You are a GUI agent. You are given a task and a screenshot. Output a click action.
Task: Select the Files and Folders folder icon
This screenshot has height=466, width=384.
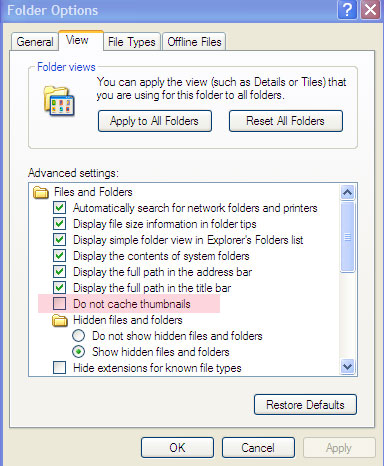[41, 192]
